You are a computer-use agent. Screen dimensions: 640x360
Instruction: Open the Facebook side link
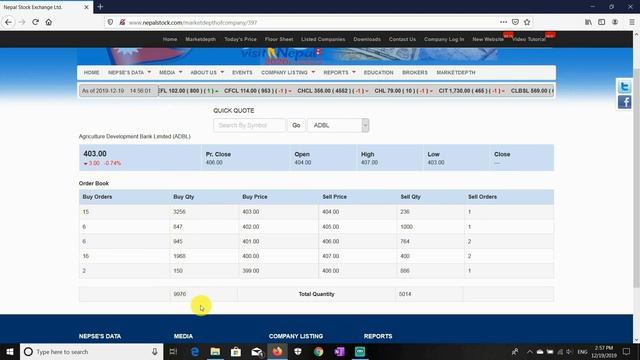(624, 102)
